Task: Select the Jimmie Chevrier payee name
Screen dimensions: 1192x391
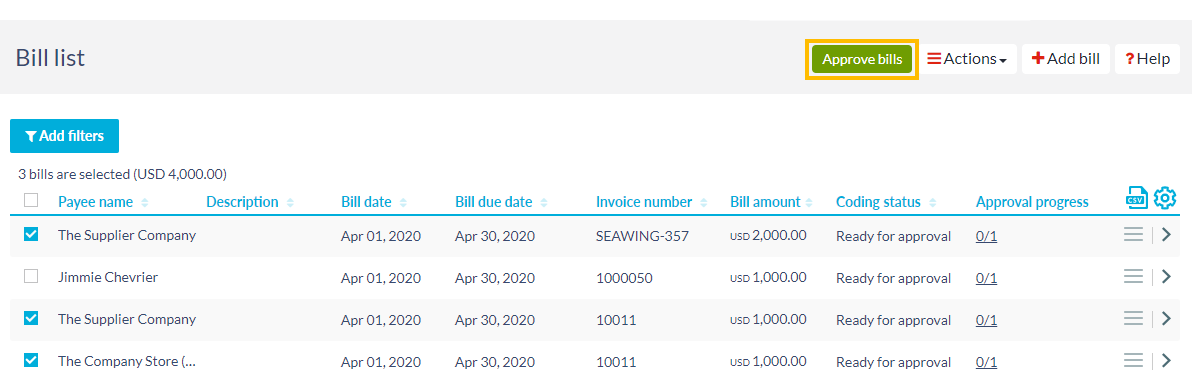Action: click(x=108, y=278)
